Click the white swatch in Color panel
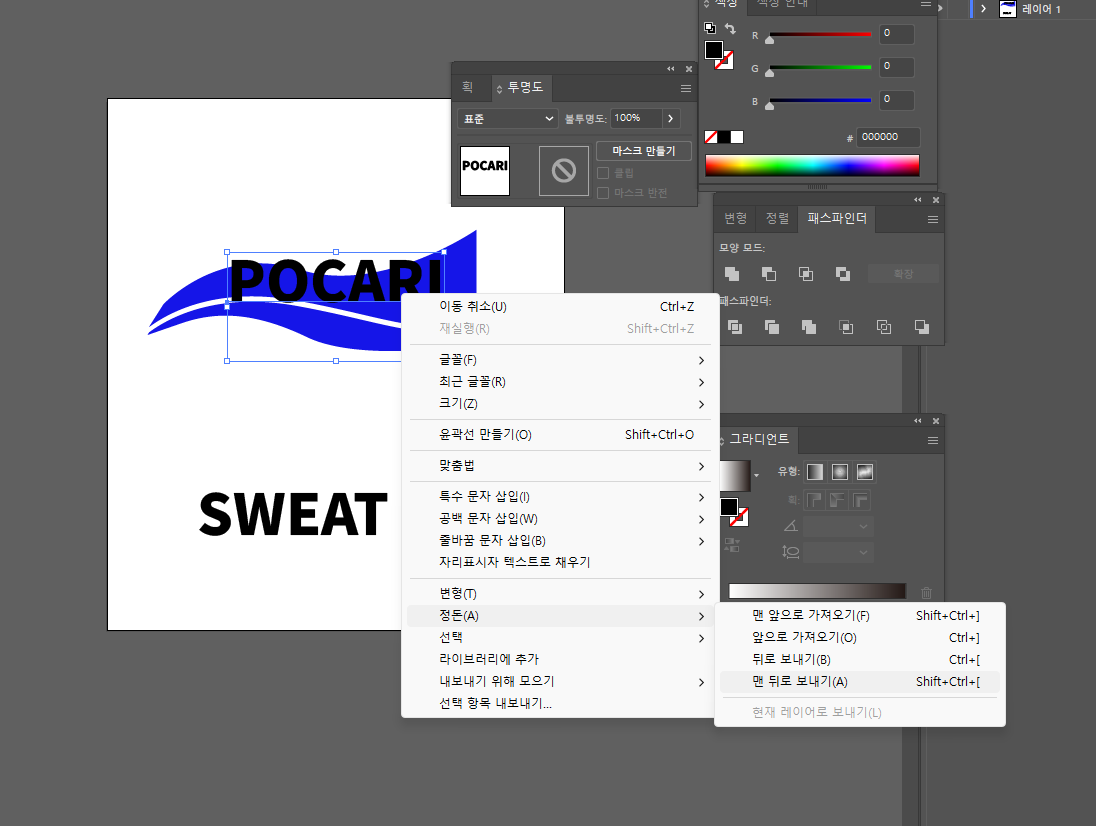The width and height of the screenshot is (1096, 826). point(737,137)
